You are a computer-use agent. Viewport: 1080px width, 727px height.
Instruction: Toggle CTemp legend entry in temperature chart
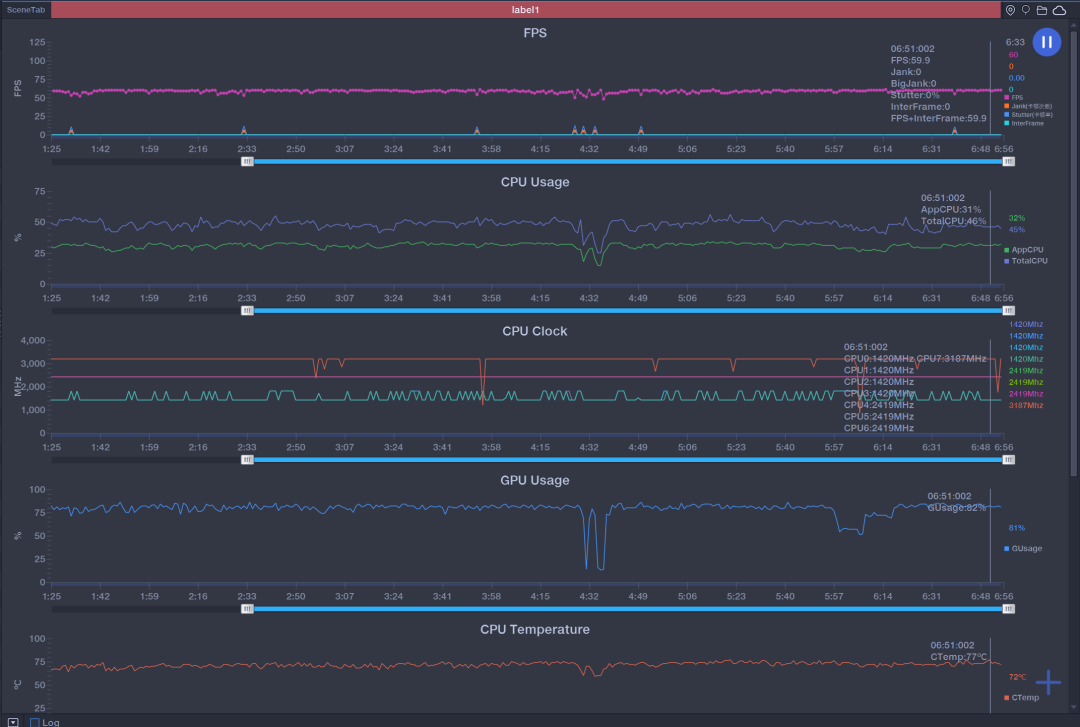pyautogui.click(x=1024, y=697)
